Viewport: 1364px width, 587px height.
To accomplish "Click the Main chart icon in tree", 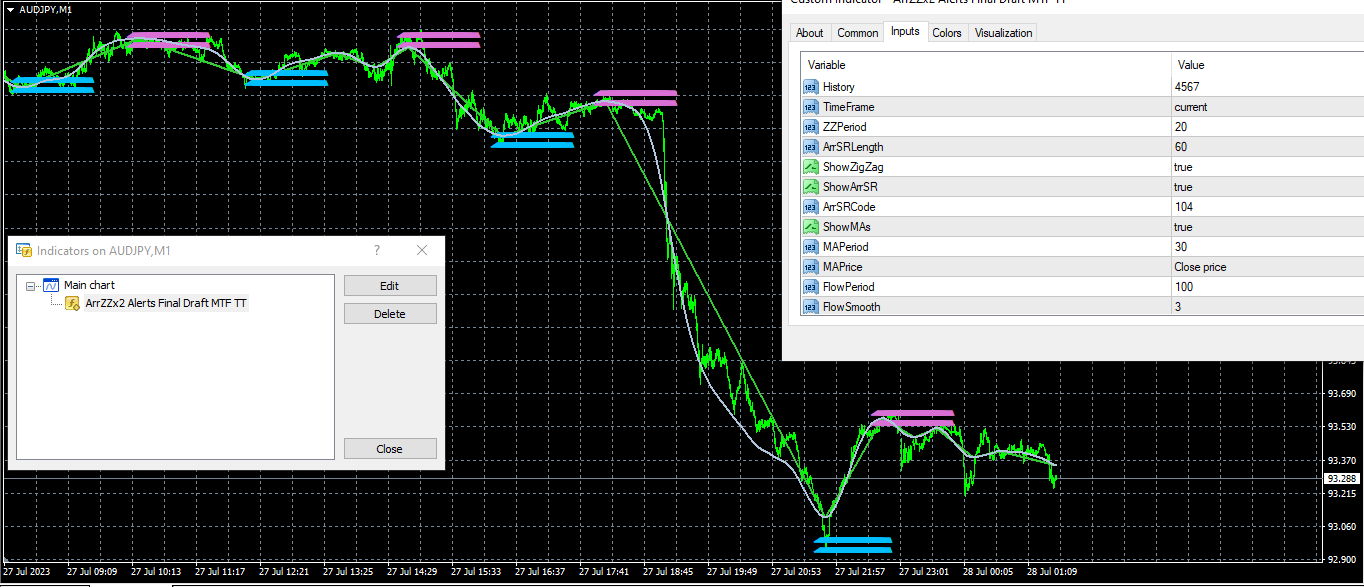I will tap(51, 286).
